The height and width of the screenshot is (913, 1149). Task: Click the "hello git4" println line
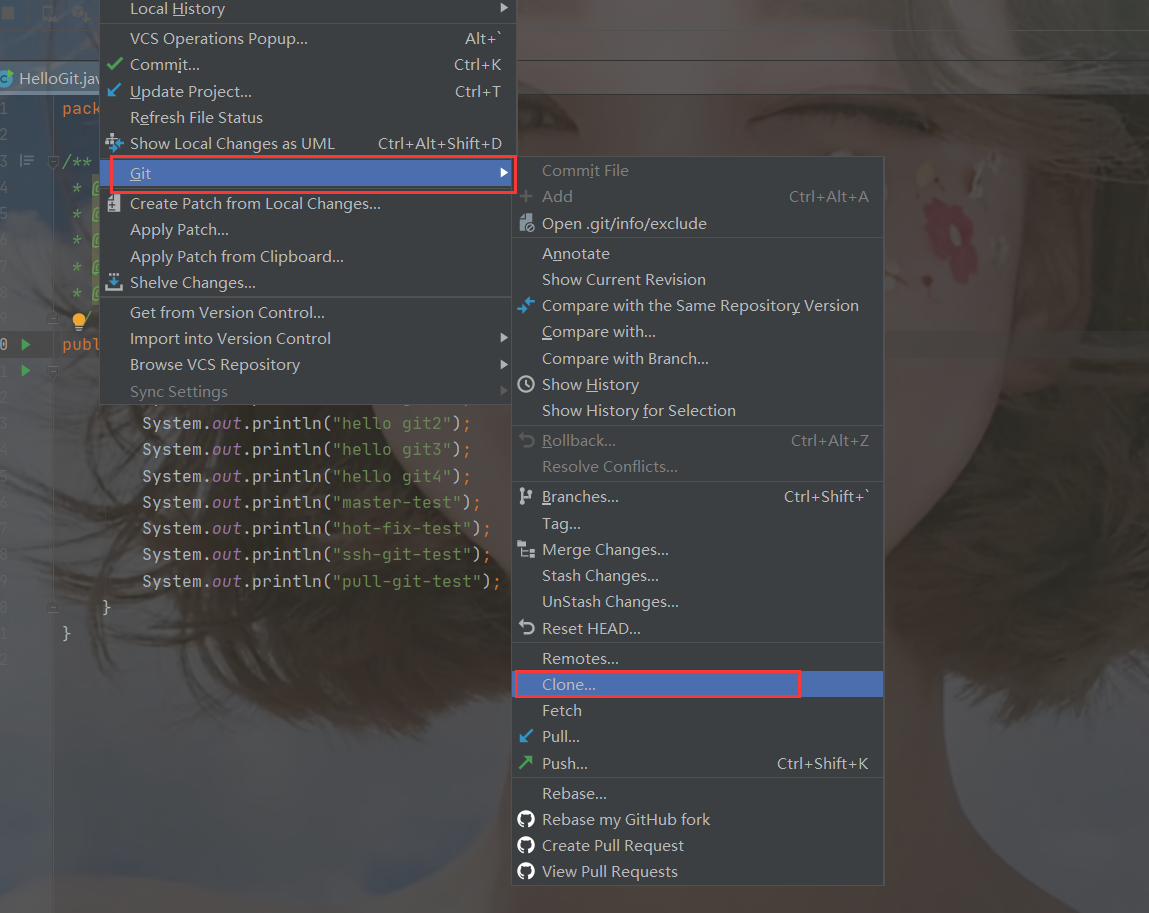pos(306,476)
